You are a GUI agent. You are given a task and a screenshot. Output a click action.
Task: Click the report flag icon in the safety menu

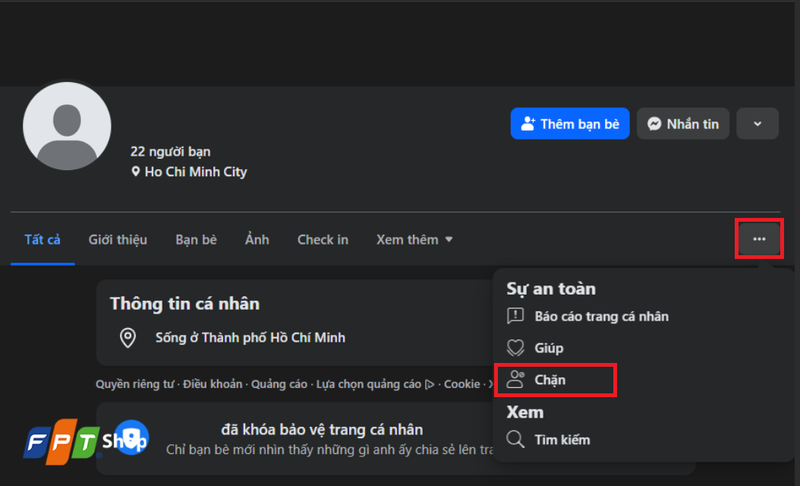pos(515,316)
